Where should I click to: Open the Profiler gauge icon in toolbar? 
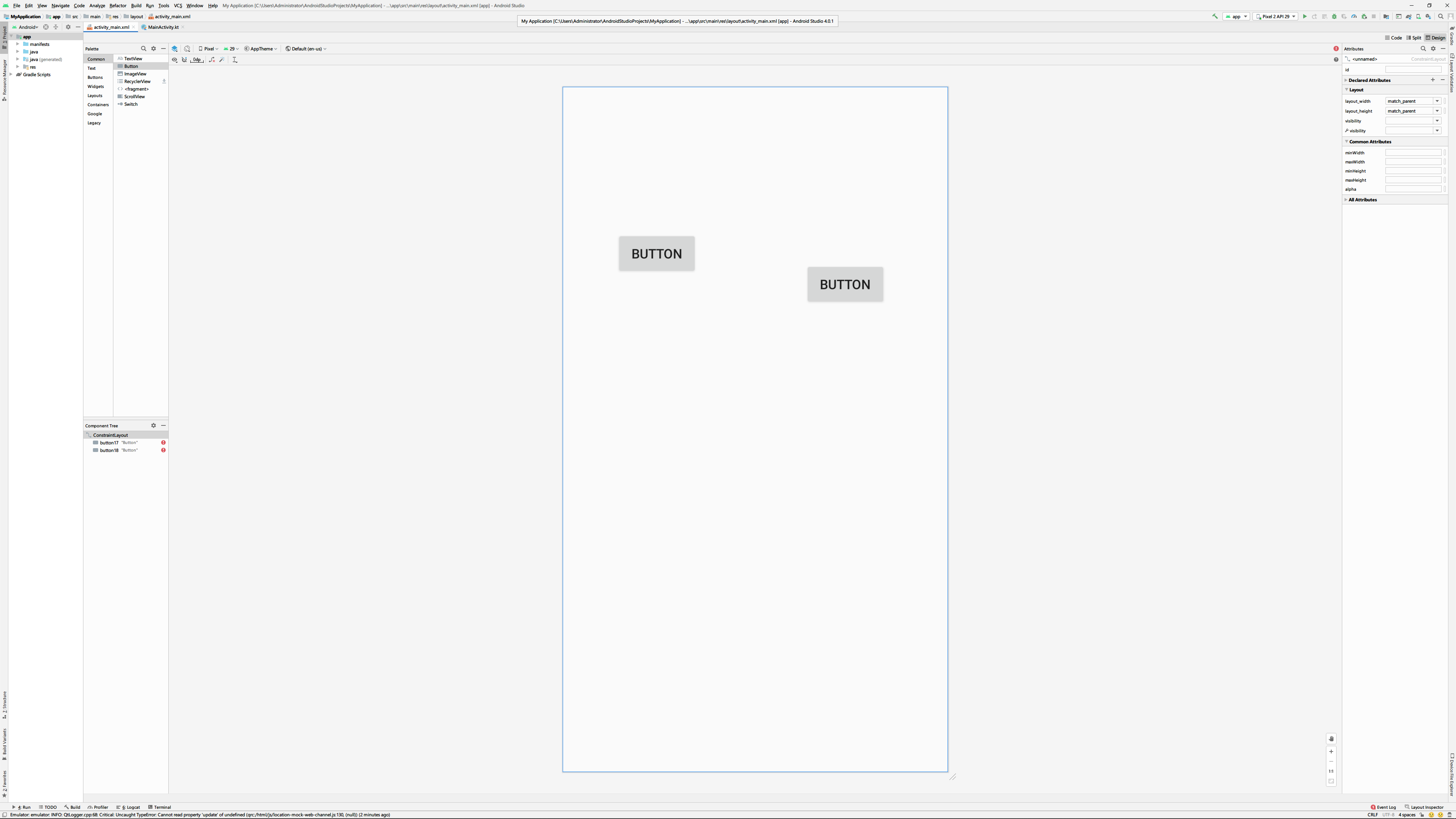(1354, 16)
